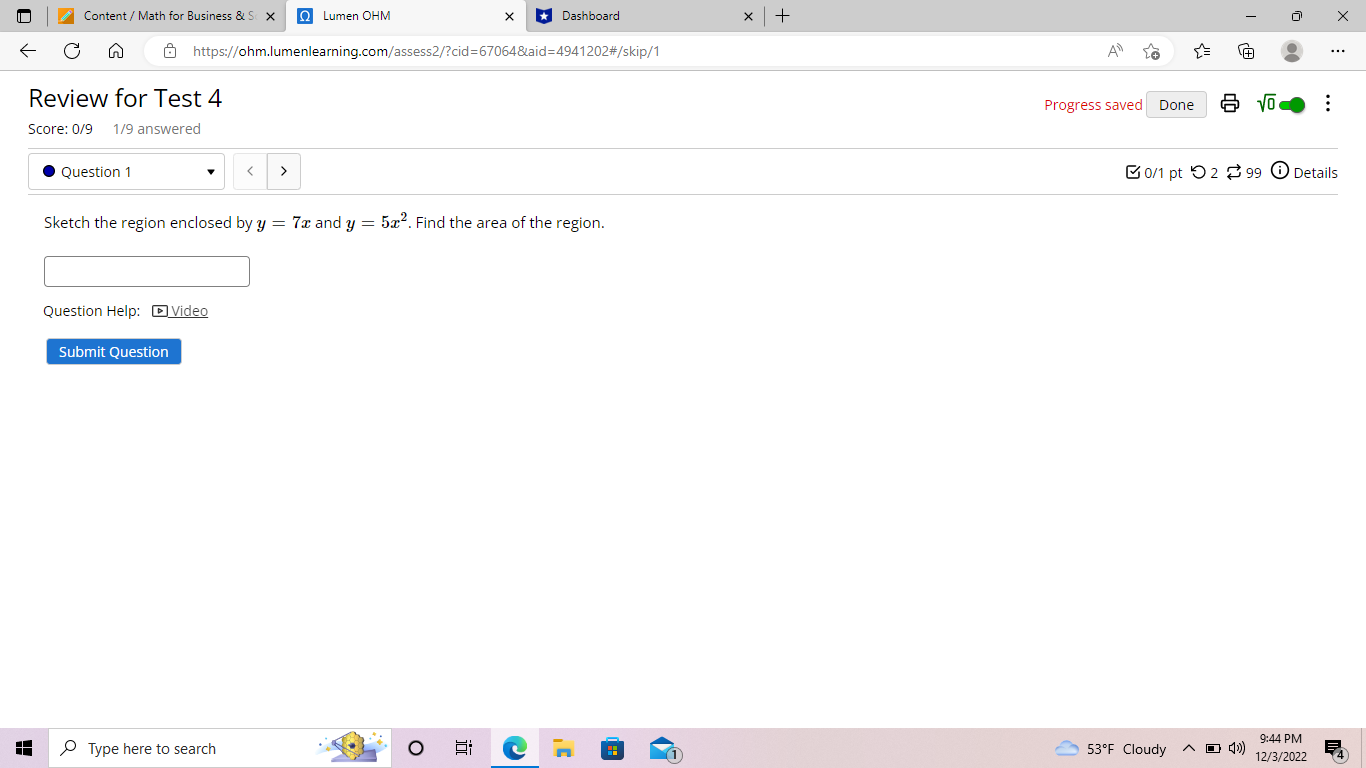Click the 1/9 answered text
Viewport: 1366px width, 768px height.
coord(157,129)
